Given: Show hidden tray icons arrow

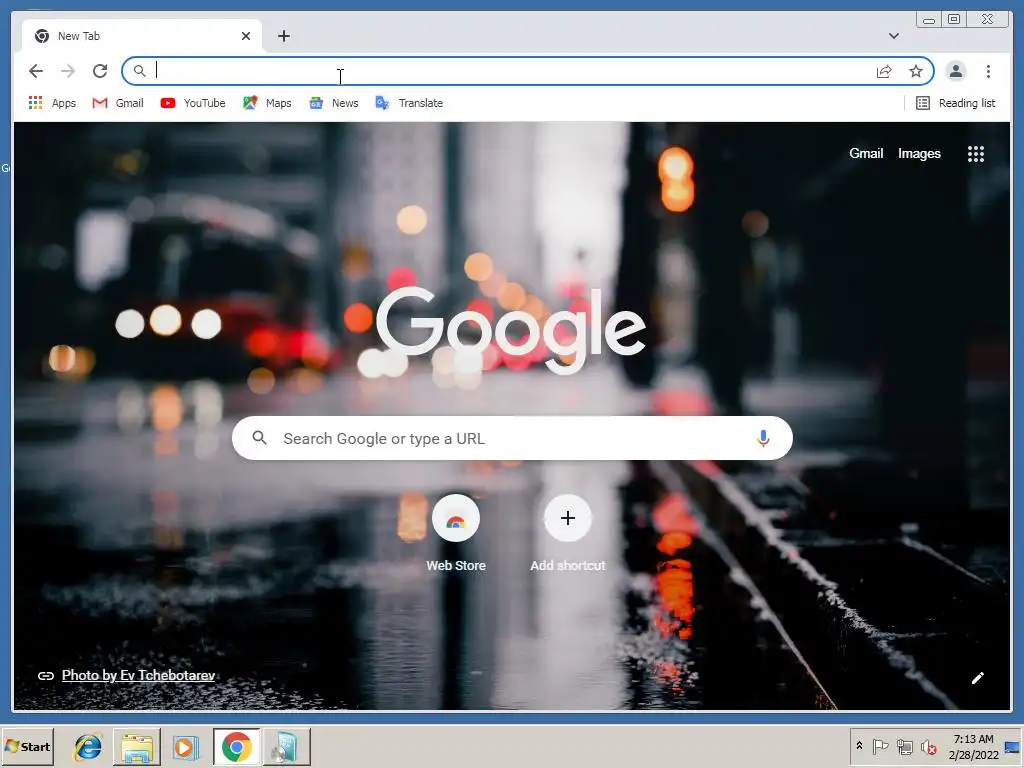Looking at the screenshot, I should click(x=859, y=746).
